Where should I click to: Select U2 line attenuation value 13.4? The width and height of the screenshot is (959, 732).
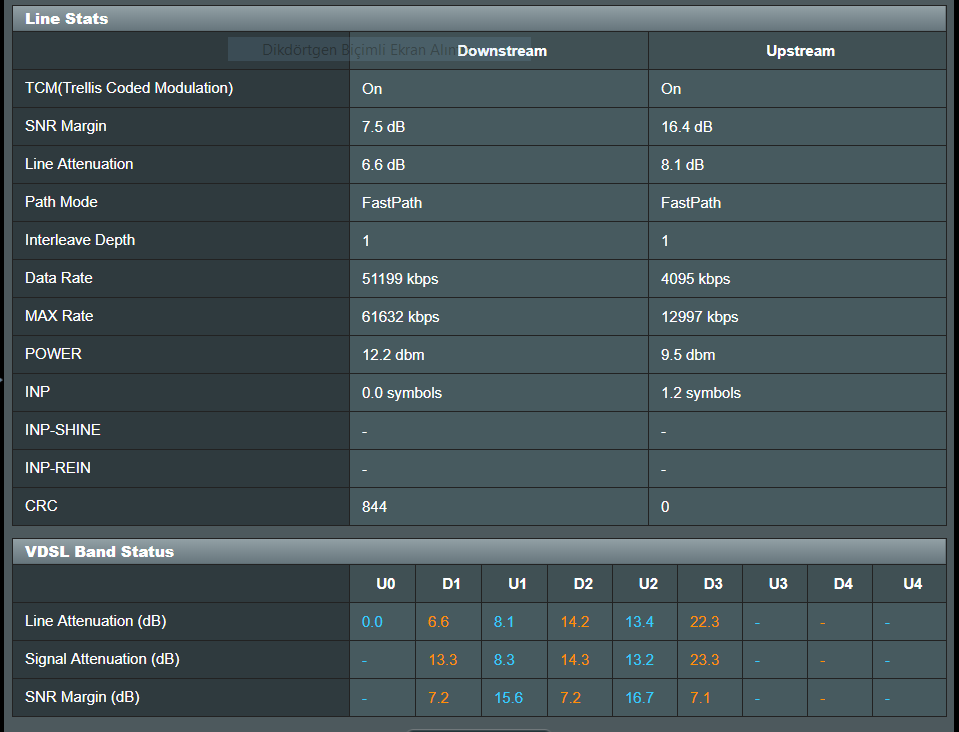tap(639, 622)
